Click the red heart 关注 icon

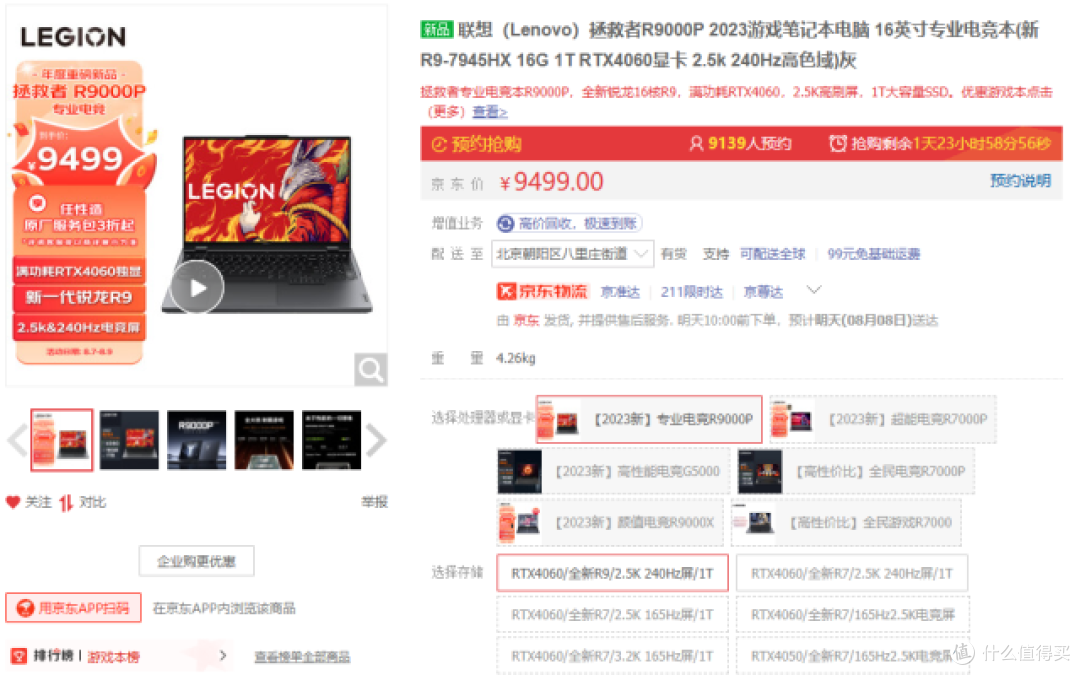tap(13, 502)
